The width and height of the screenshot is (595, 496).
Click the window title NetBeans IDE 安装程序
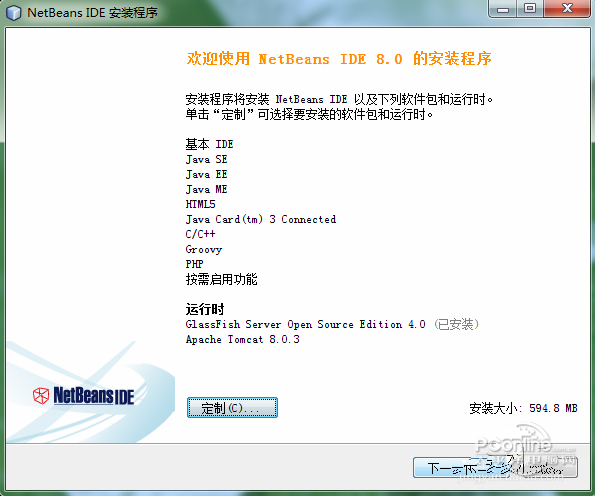[92, 13]
